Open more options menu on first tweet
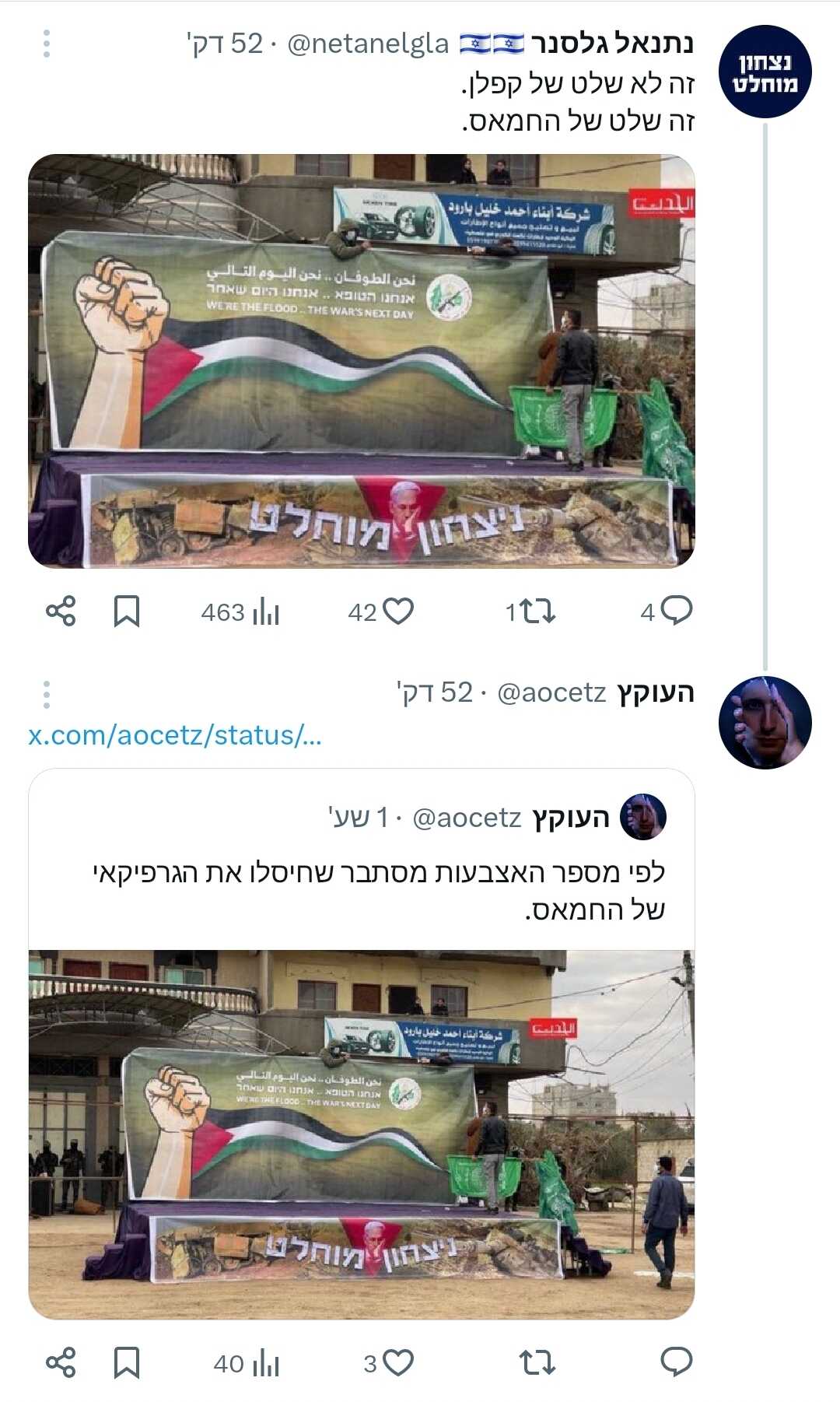The width and height of the screenshot is (840, 1402). (x=47, y=44)
